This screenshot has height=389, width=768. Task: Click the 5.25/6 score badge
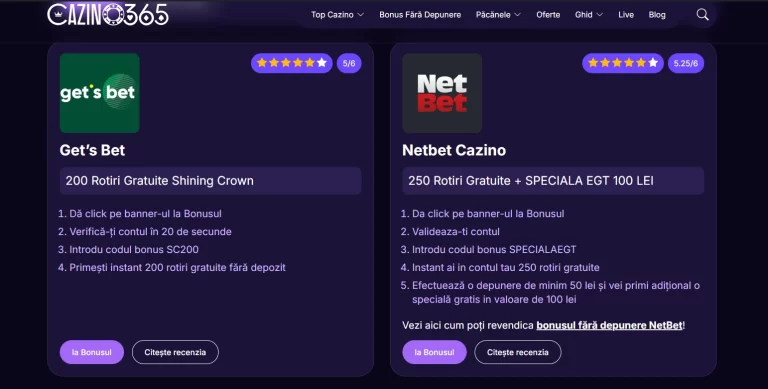tap(686, 63)
